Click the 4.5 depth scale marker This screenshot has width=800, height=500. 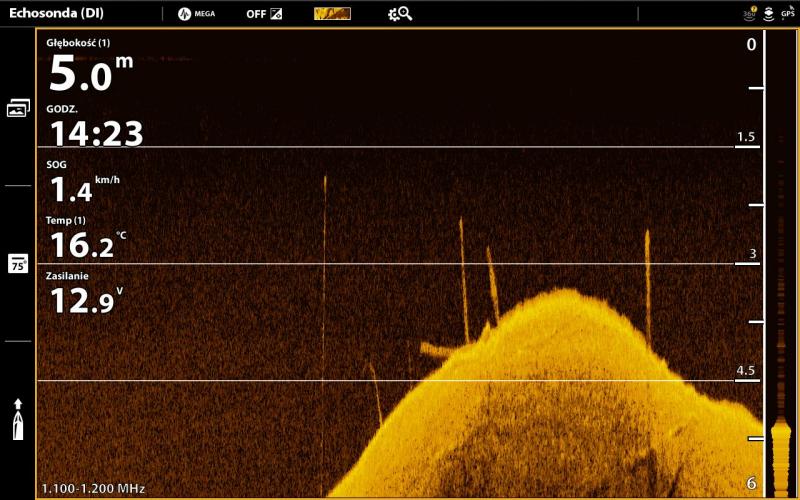[746, 371]
